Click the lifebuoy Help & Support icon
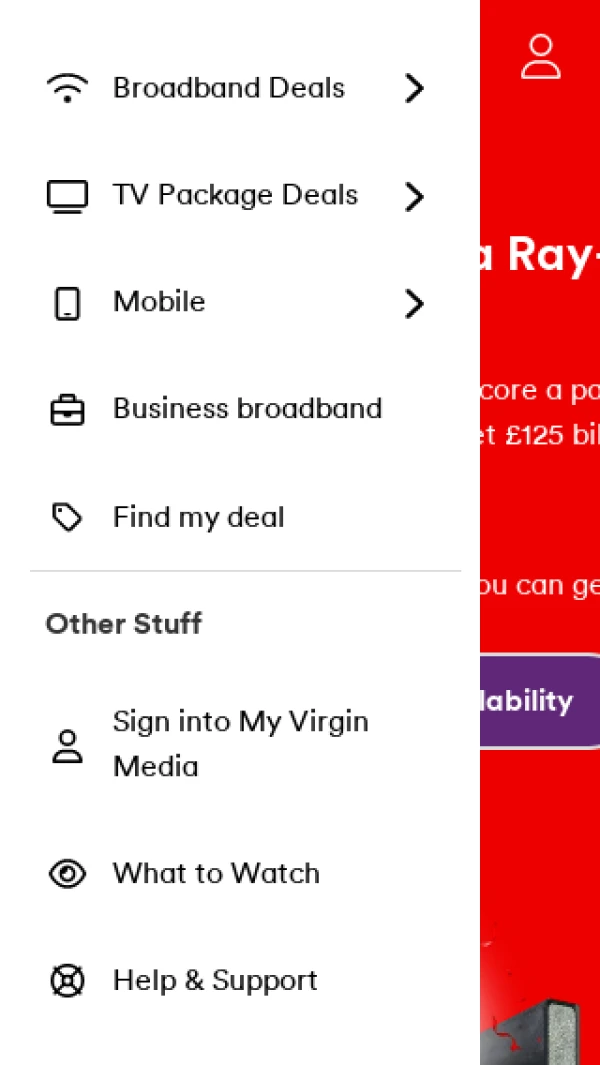 coord(67,981)
